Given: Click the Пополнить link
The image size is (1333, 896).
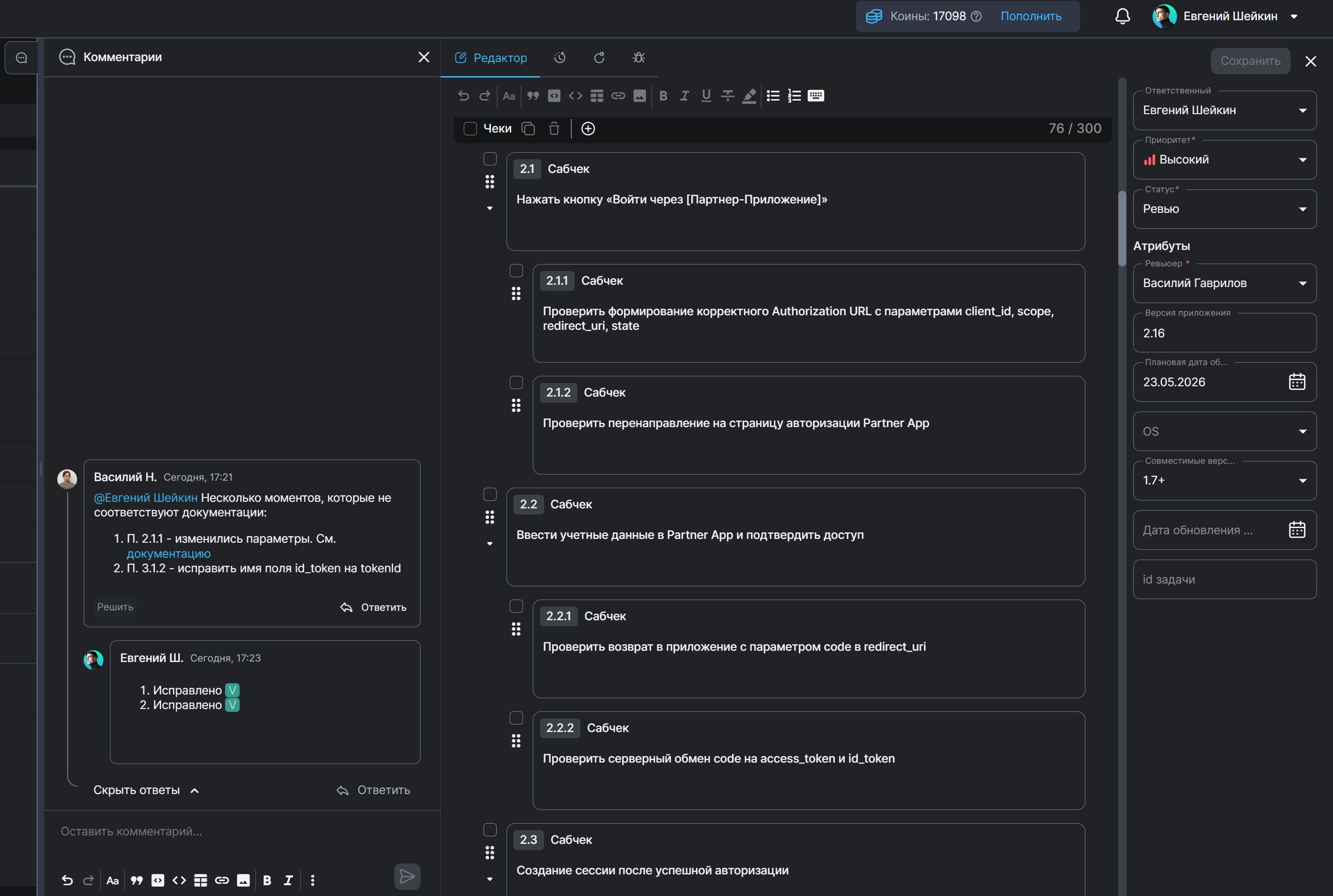Looking at the screenshot, I should (x=1031, y=16).
